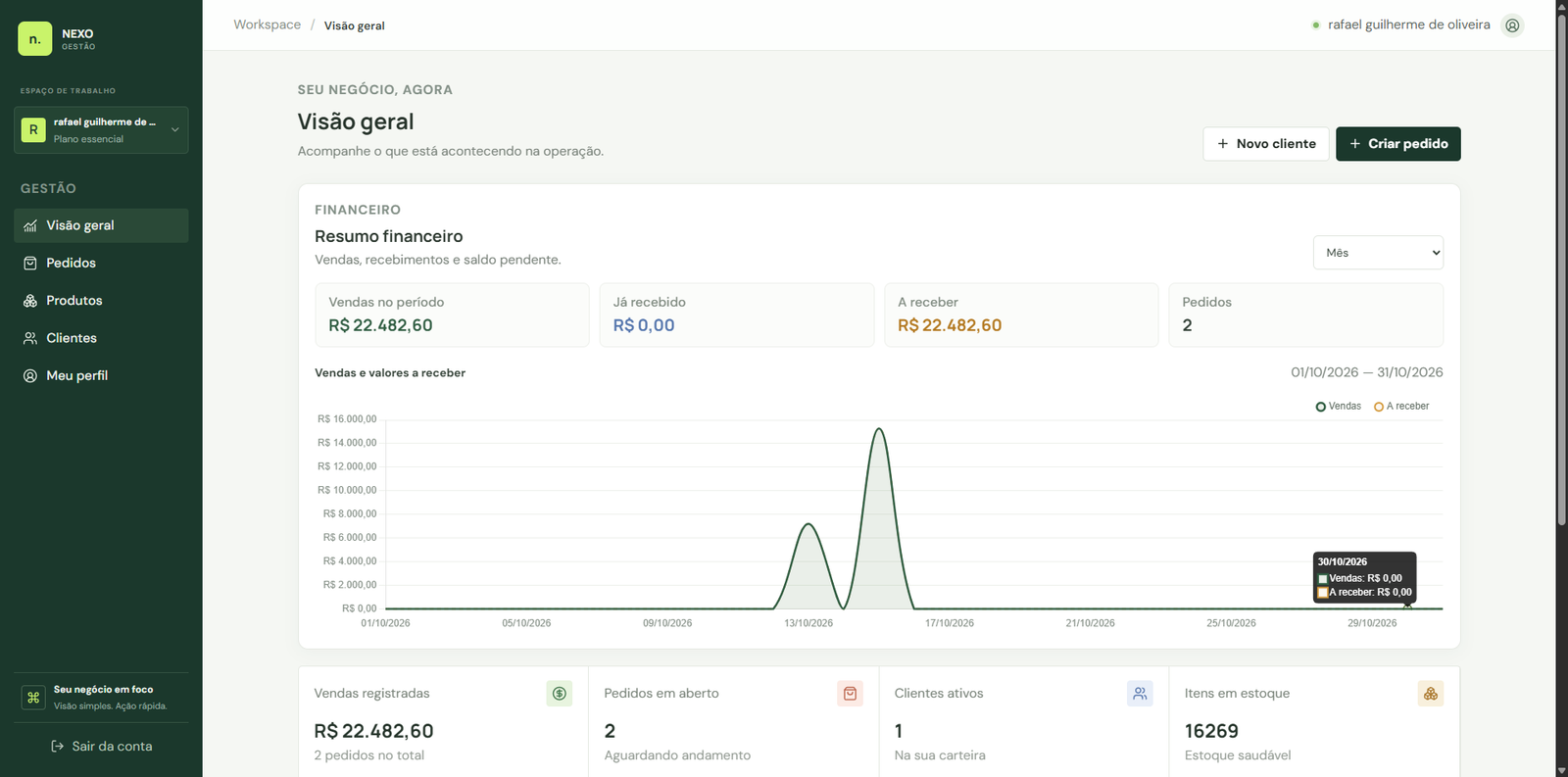Screen dimensions: 1568x777
Task: Click the tallest sales peak in the chart
Action: pyautogui.click(x=879, y=429)
